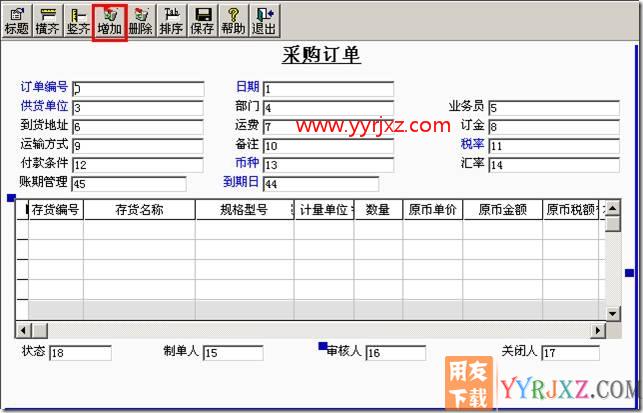Click the 币种 field containing 13
The height and width of the screenshot is (413, 643).
pos(328,165)
